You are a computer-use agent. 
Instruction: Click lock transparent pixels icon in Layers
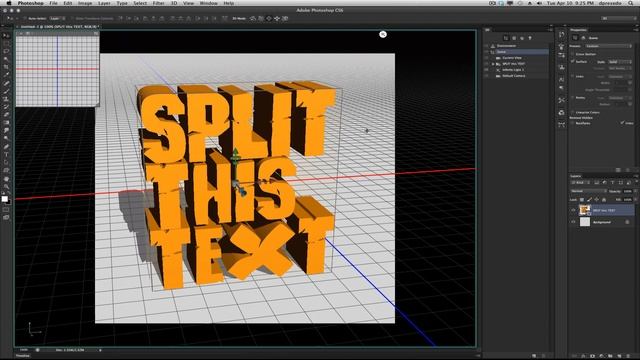(x=582, y=200)
